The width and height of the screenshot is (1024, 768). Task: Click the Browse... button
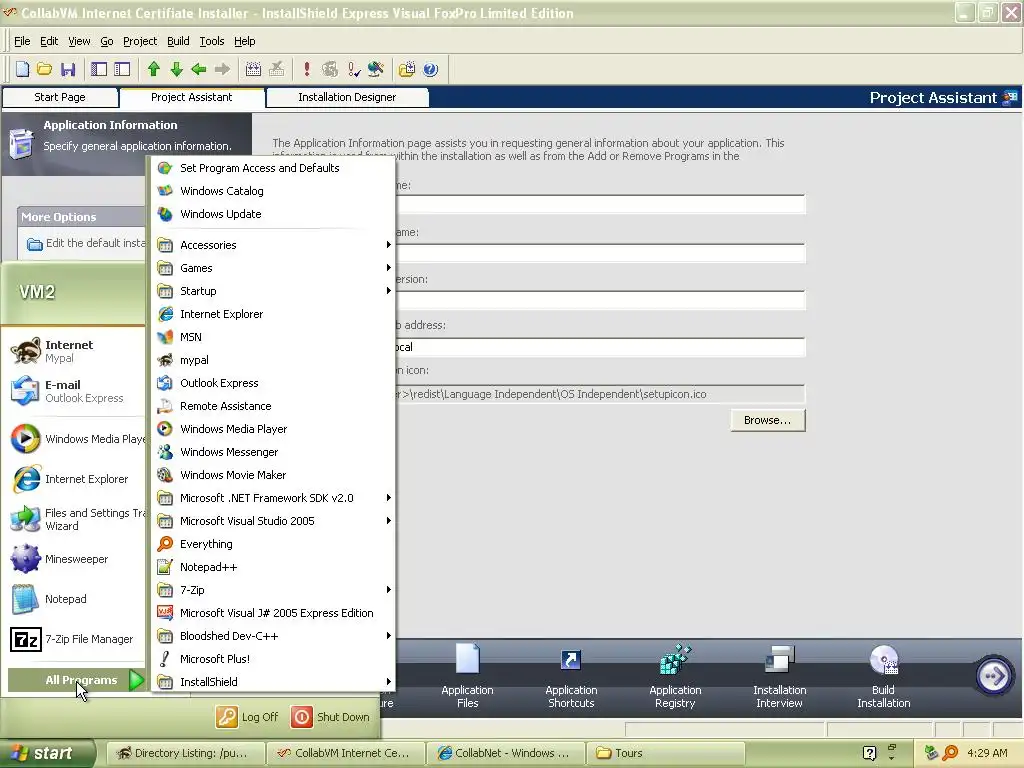tap(767, 420)
